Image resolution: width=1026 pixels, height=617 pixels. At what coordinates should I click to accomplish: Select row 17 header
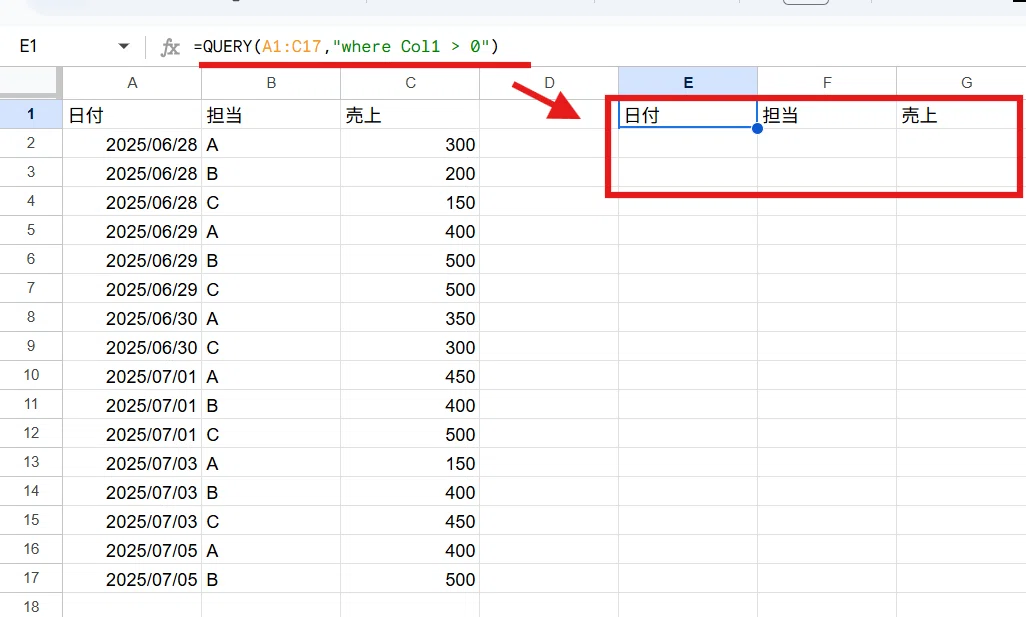click(x=31, y=578)
